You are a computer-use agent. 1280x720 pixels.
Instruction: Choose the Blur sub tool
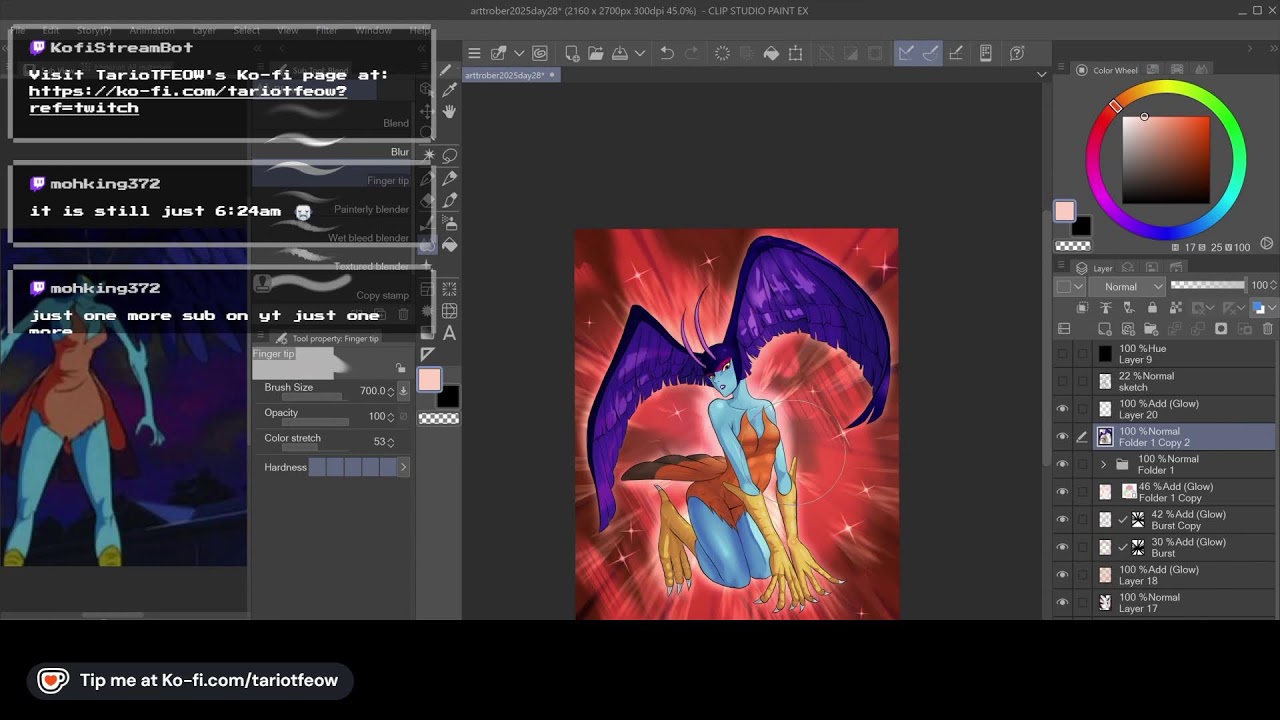[x=332, y=152]
